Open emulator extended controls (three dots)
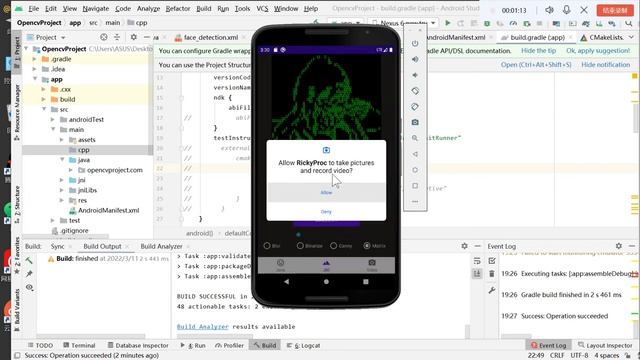Viewport: 640px width, 360px height. coord(415,201)
